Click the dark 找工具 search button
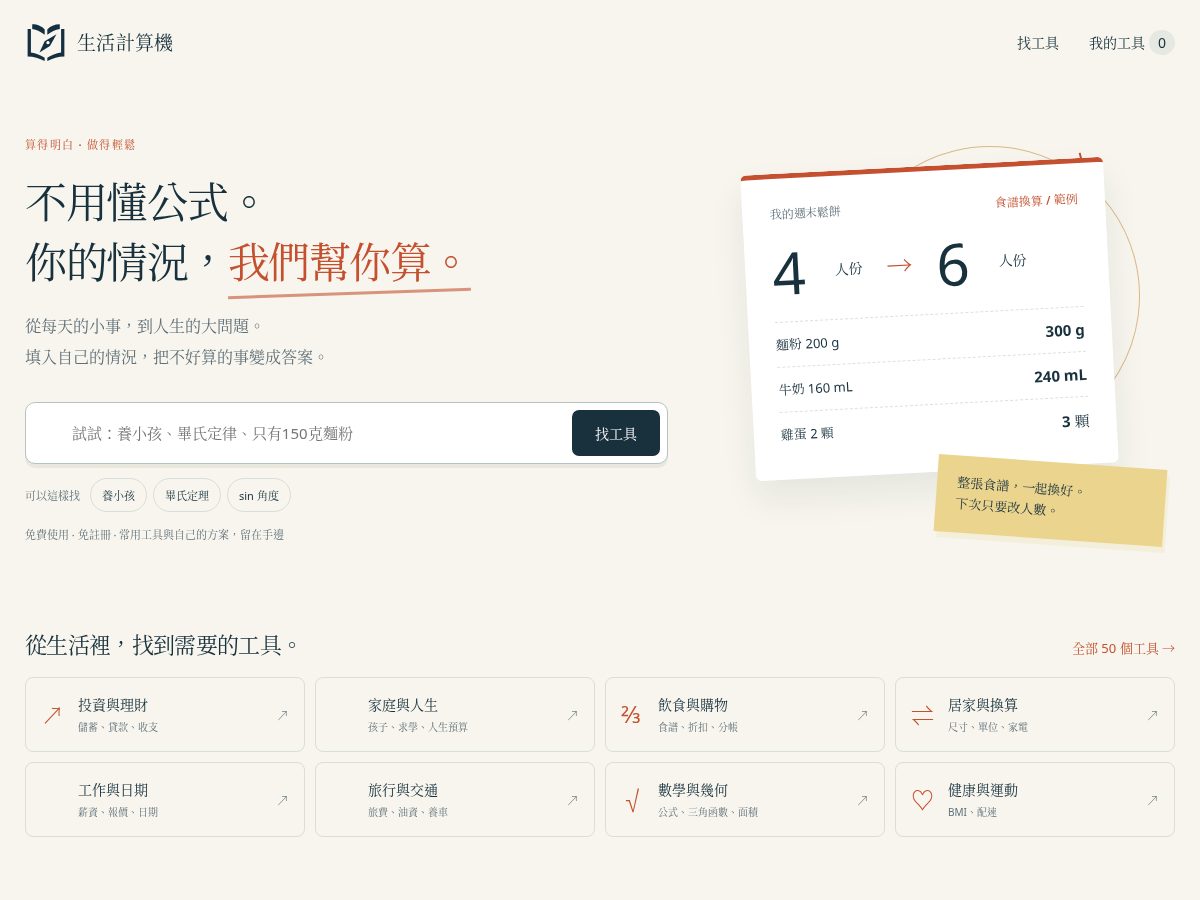Viewport: 1200px width, 900px height. 616,433
